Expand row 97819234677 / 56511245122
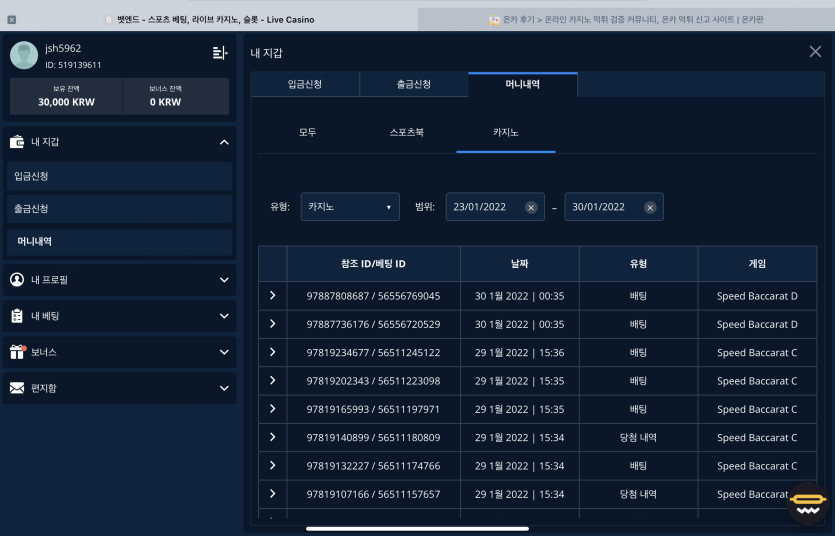This screenshot has height=536, width=835. pos(273,352)
